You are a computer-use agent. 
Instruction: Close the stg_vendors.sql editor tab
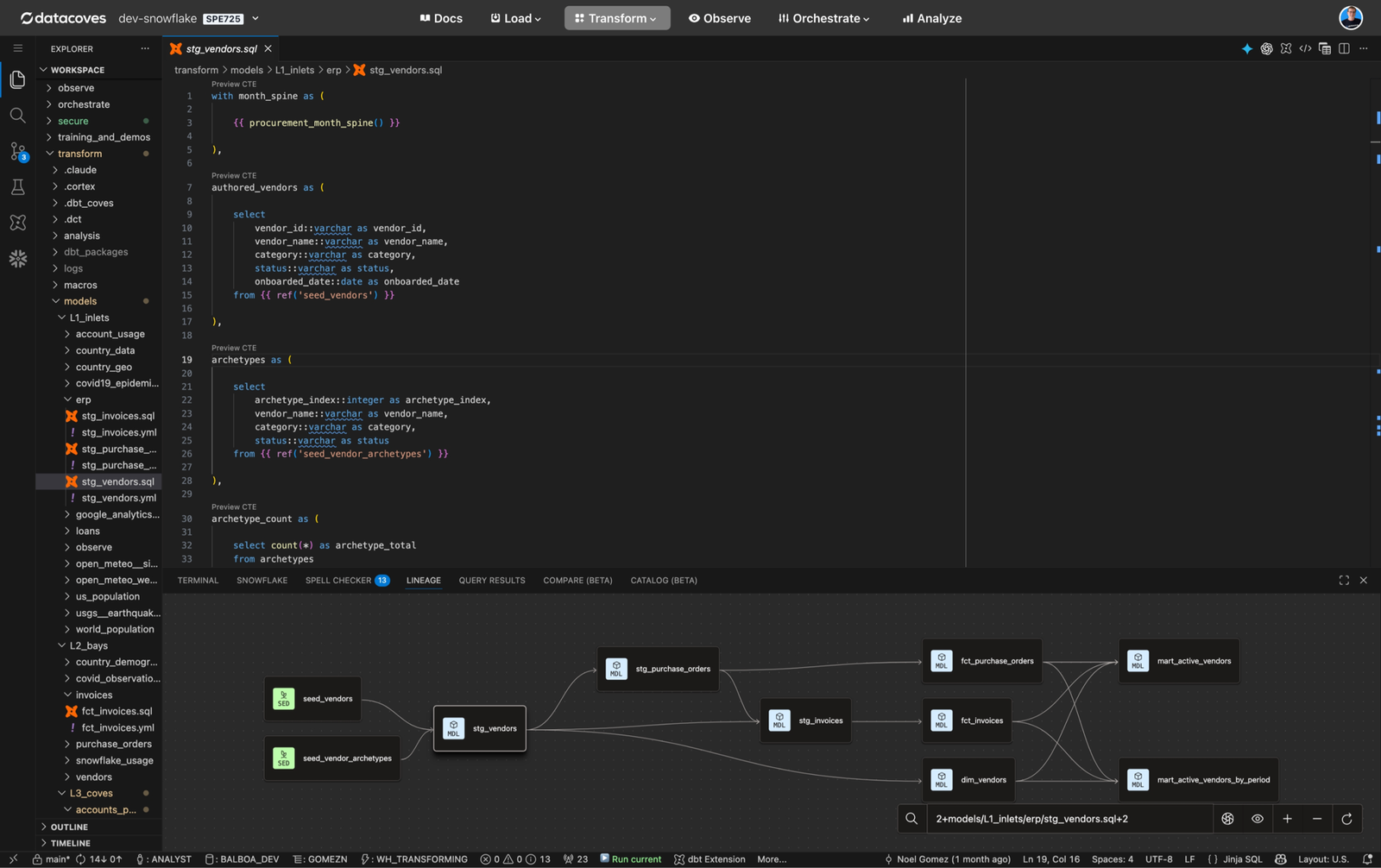pyautogui.click(x=268, y=49)
